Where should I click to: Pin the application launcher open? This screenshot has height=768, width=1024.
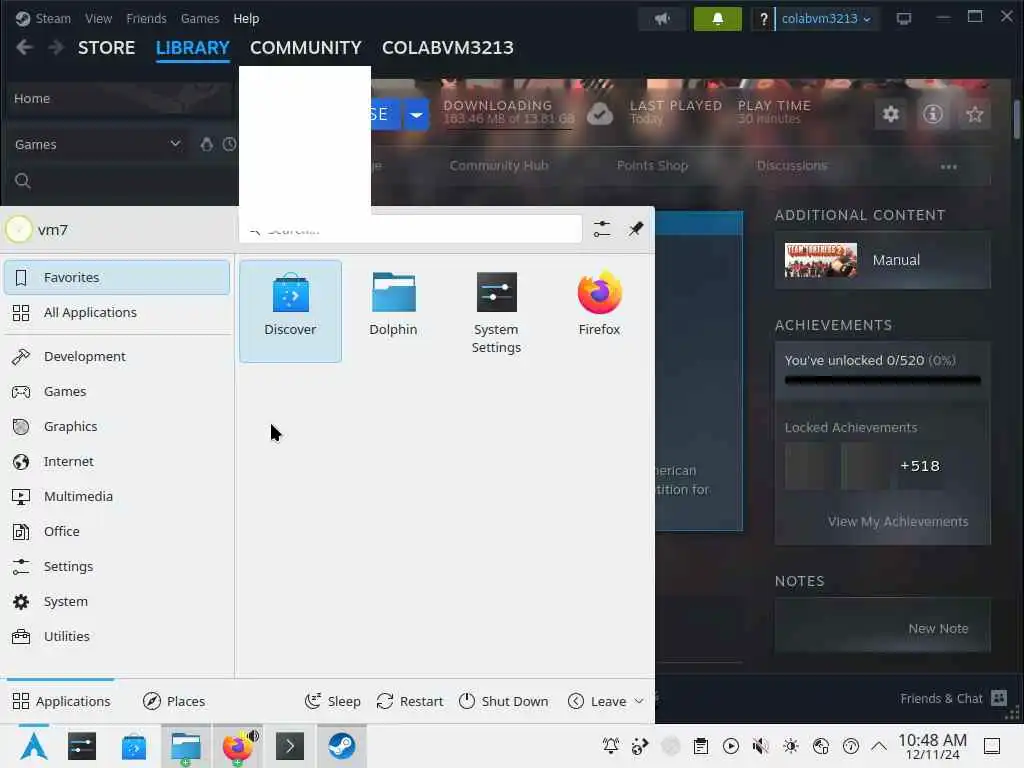coord(635,229)
